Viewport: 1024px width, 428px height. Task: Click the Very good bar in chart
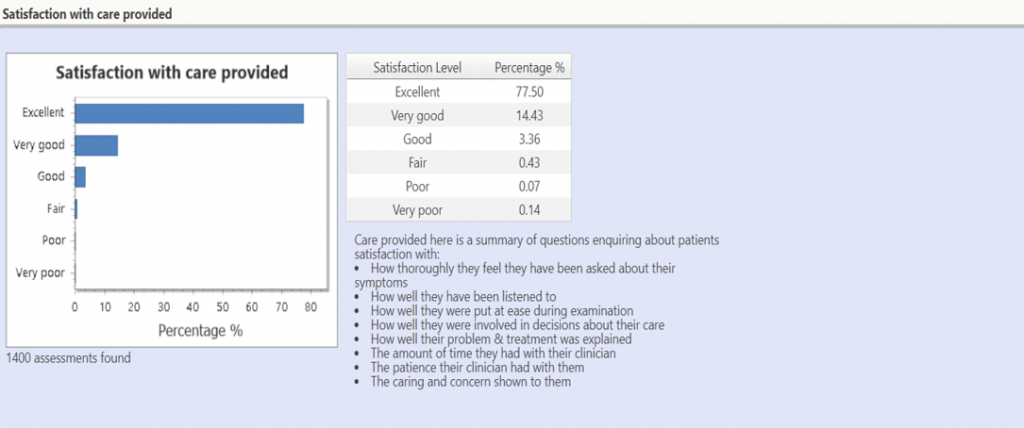[96, 145]
